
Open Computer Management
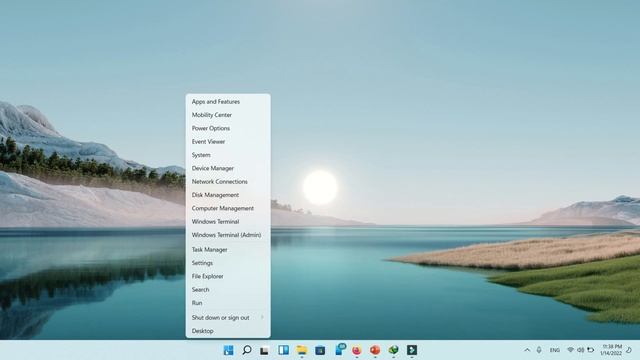[228, 208]
